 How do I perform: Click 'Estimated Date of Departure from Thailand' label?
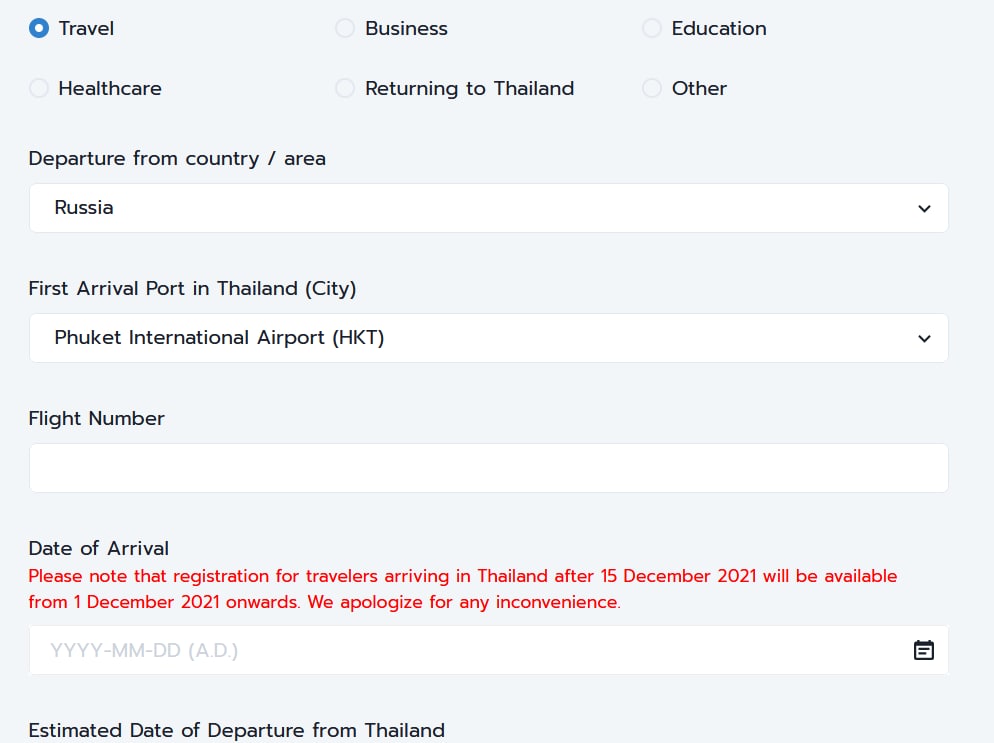pyautogui.click(x=236, y=730)
